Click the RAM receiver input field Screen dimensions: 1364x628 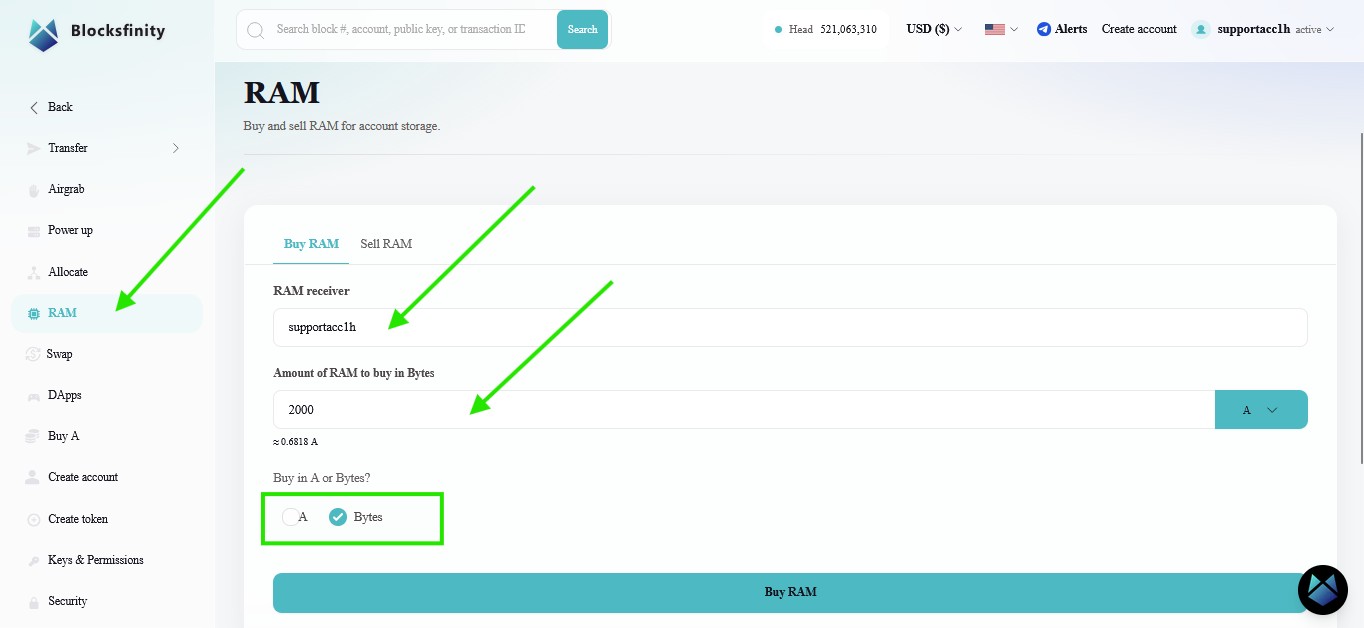pyautogui.click(x=790, y=327)
